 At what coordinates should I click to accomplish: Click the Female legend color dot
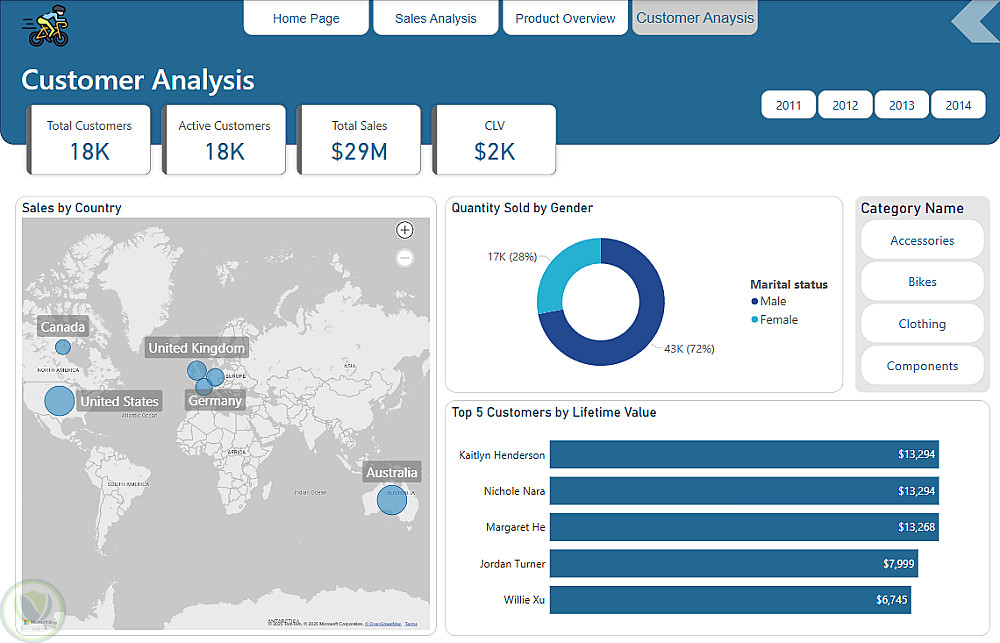tap(754, 320)
